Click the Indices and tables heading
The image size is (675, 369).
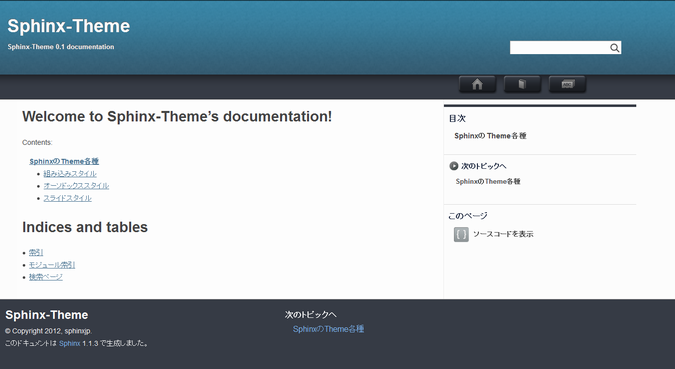coord(85,227)
